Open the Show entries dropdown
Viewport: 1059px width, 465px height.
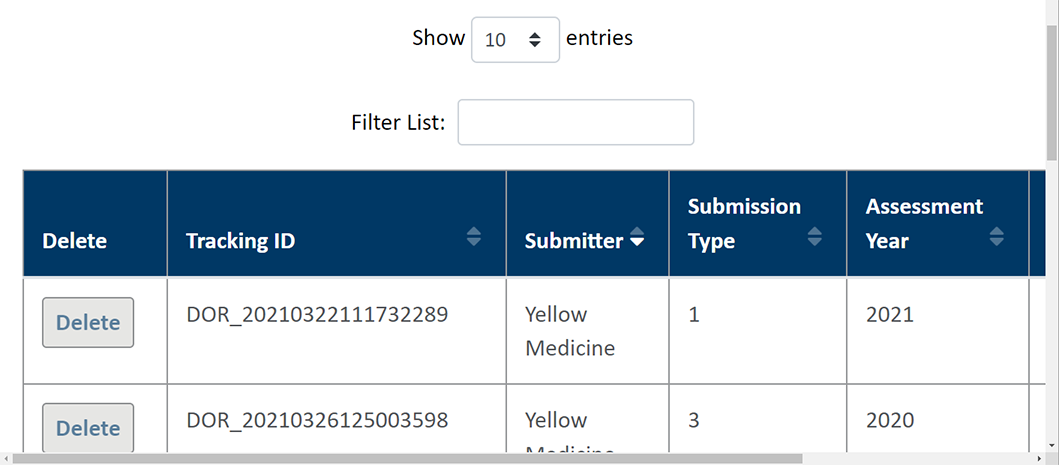pos(515,39)
